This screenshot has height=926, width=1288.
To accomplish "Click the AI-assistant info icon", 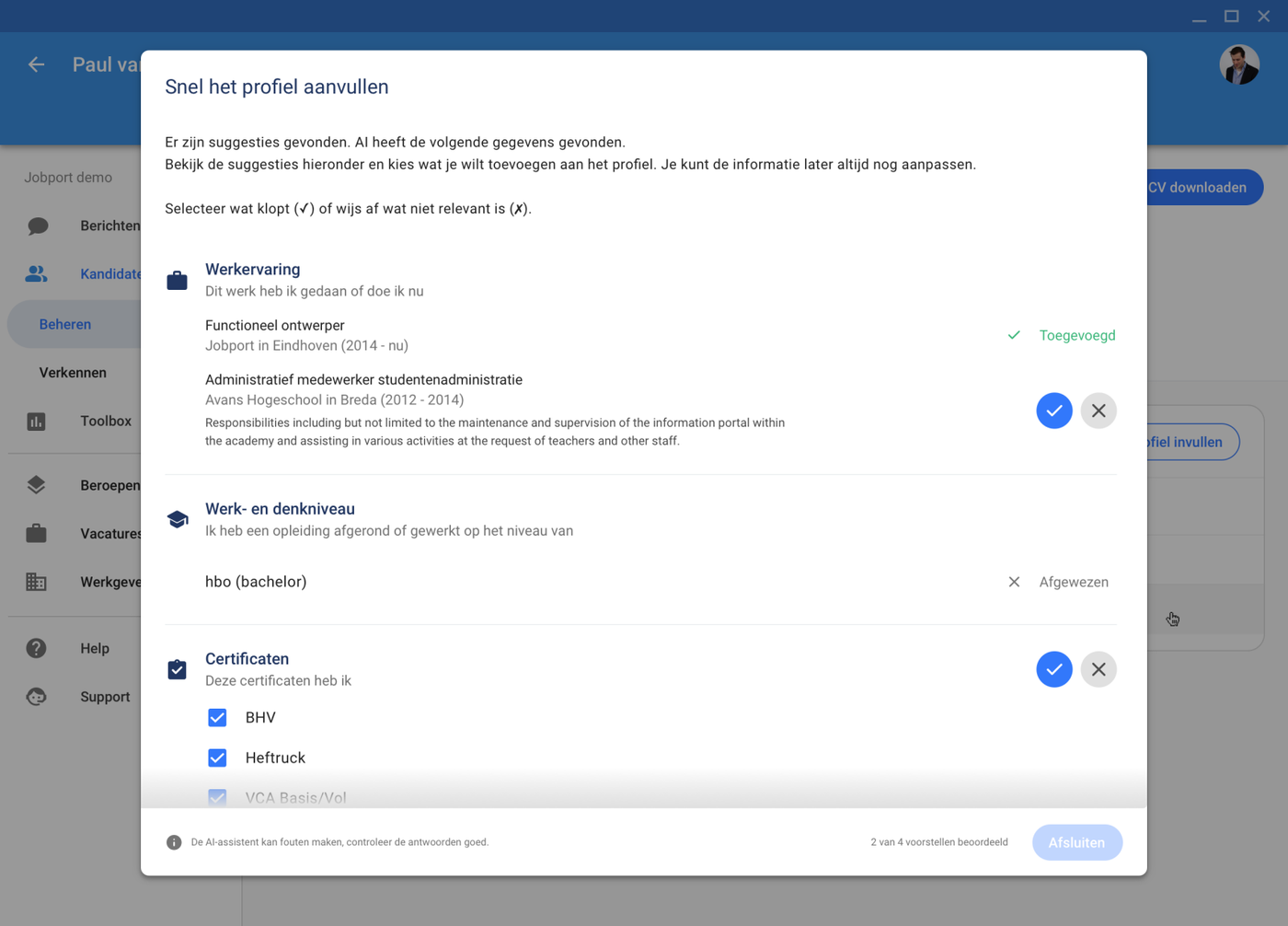I will [x=174, y=842].
